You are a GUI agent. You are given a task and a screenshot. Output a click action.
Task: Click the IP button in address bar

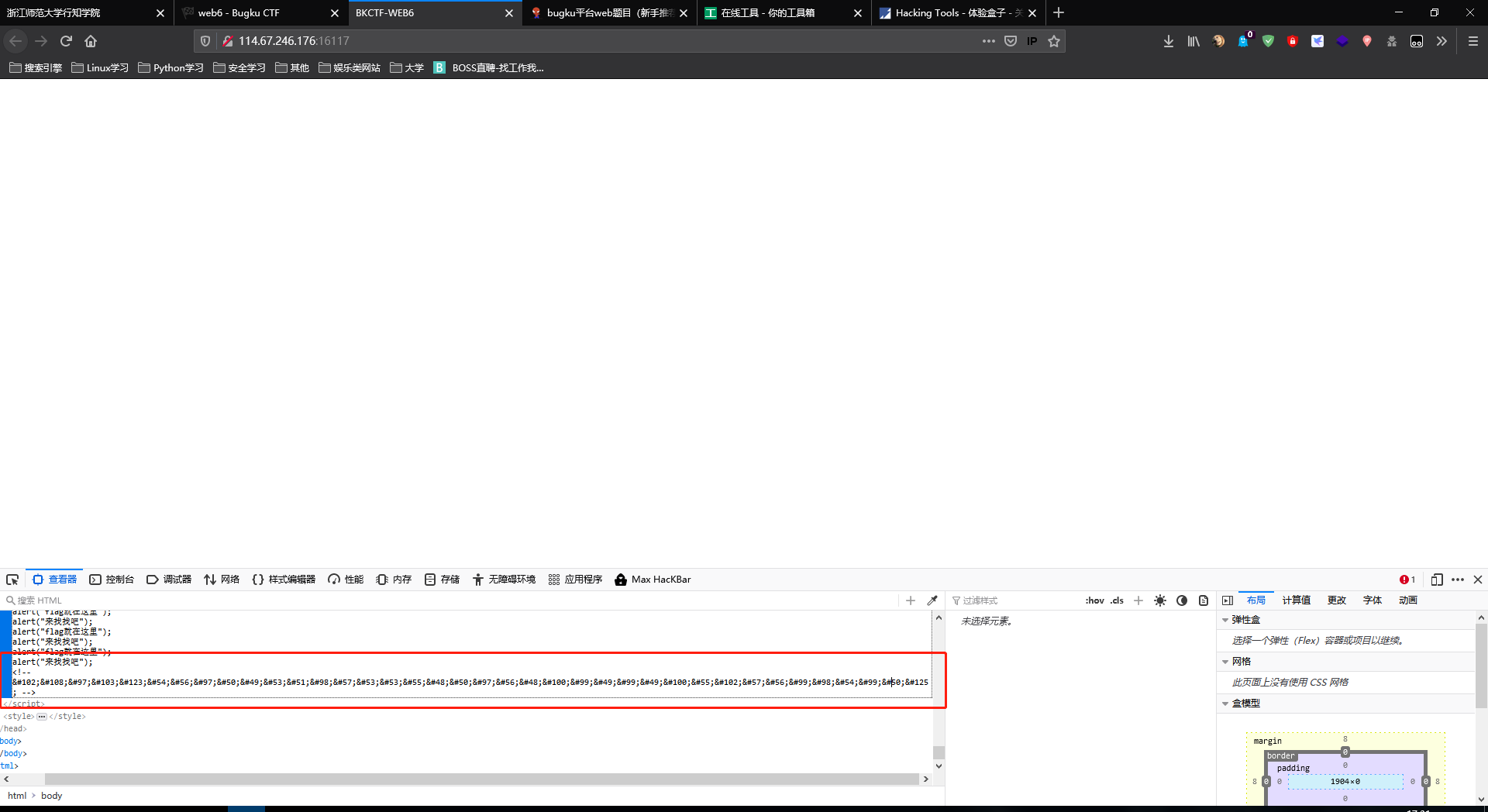1032,41
